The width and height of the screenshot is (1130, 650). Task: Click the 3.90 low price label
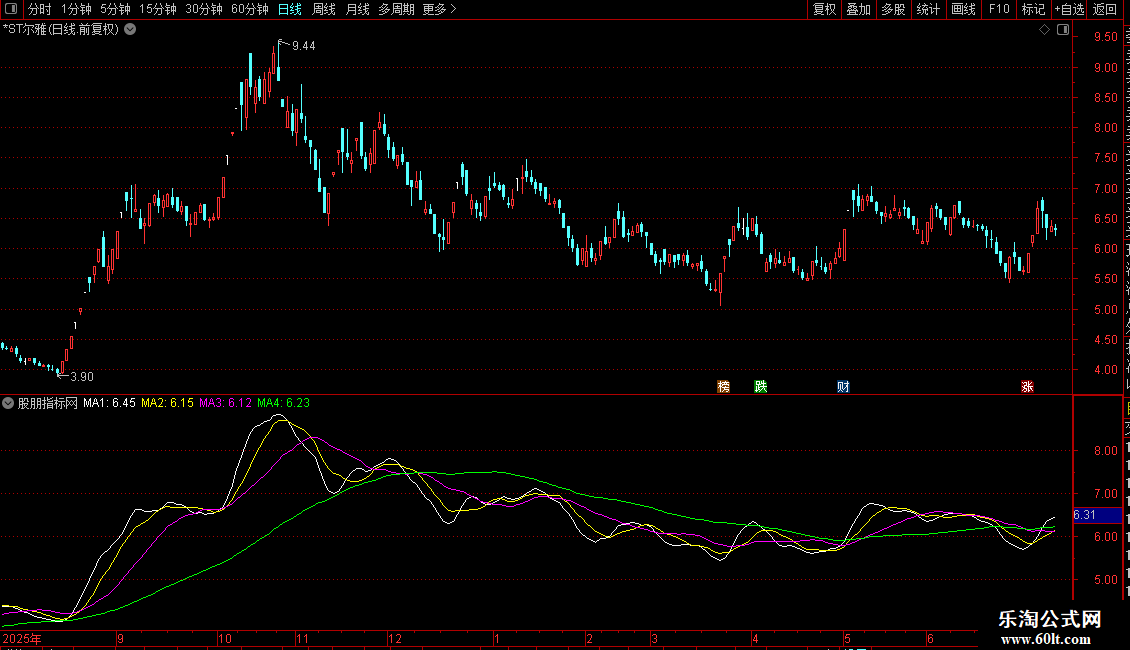(82, 377)
